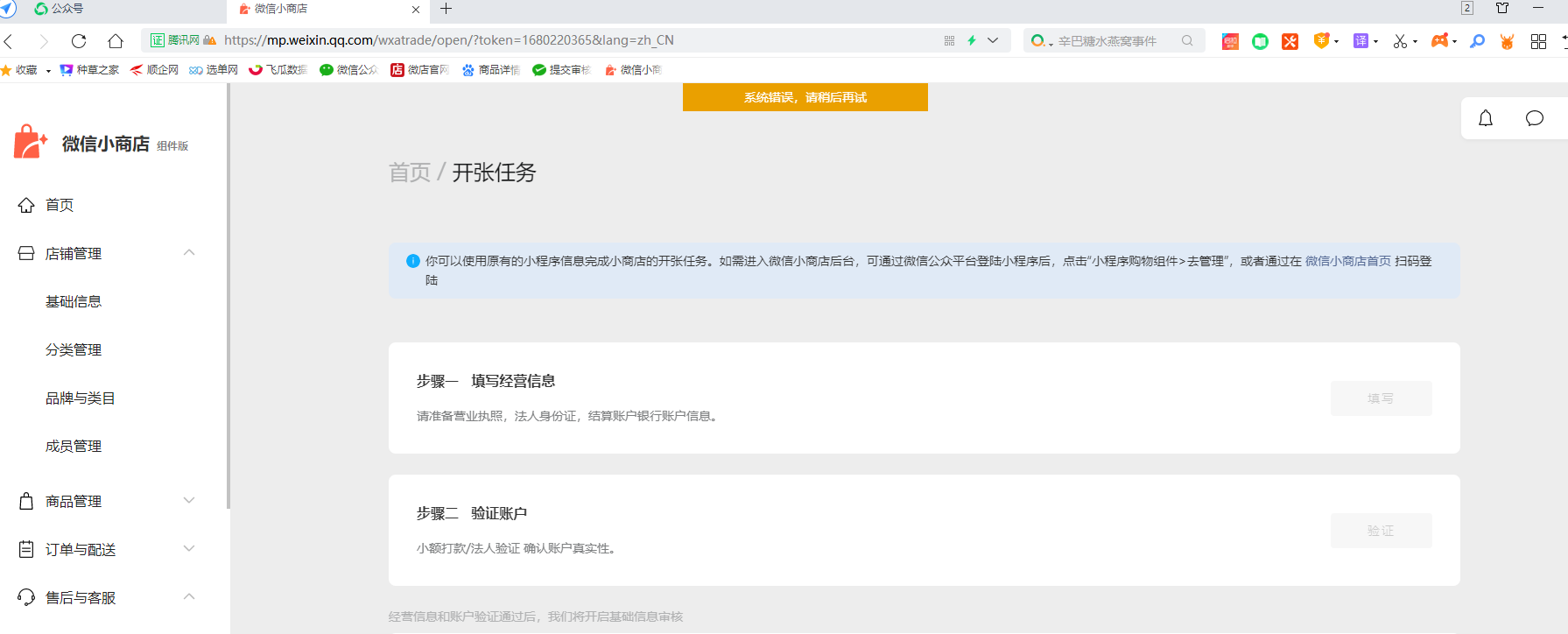Open the blue key password icon
This screenshot has height=634, width=1568.
[1477, 41]
